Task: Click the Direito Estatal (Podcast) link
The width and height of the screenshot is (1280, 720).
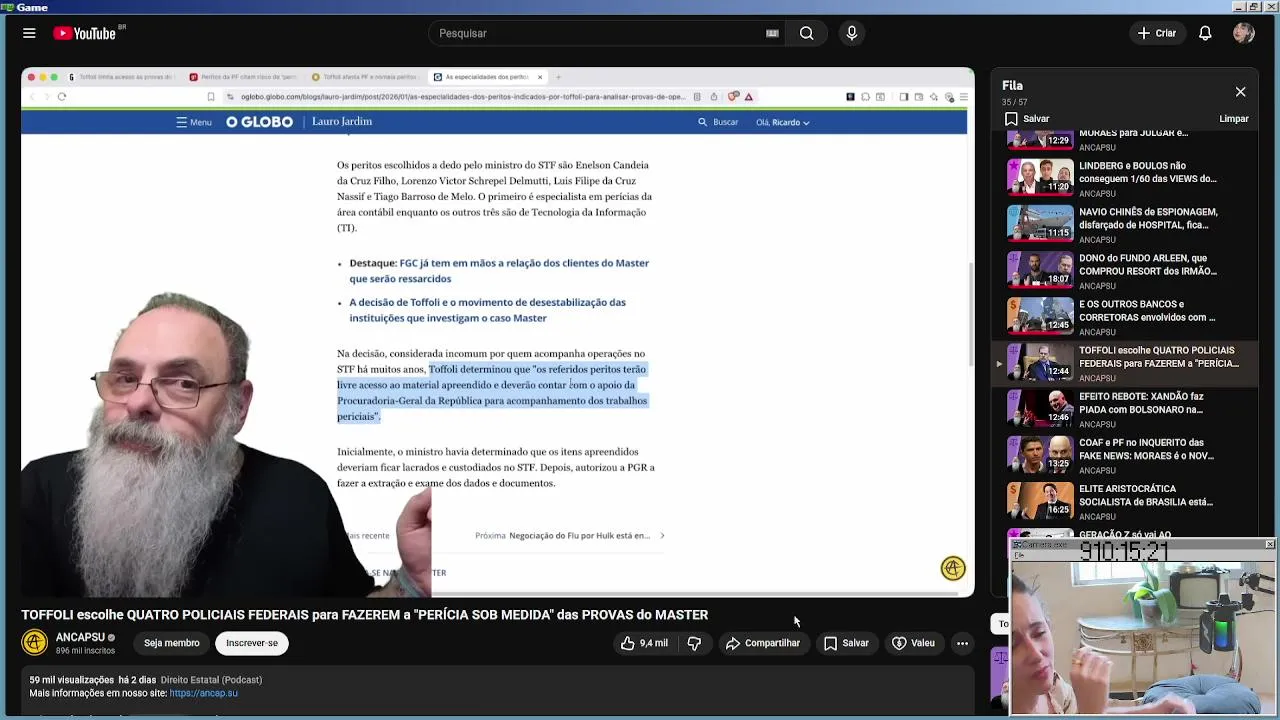Action: pos(211,680)
